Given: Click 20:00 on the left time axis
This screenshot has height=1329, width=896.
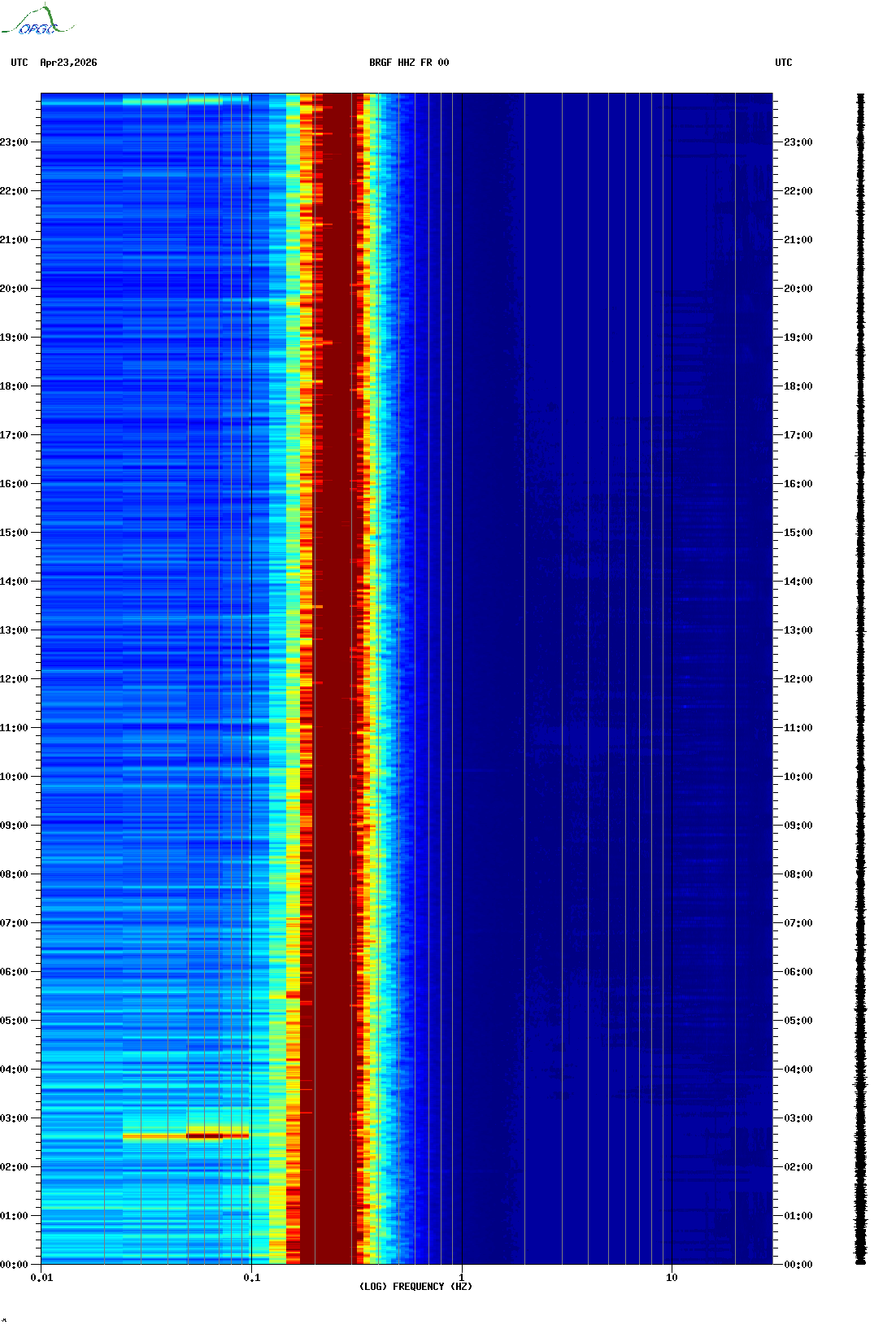Looking at the screenshot, I should click(14, 289).
